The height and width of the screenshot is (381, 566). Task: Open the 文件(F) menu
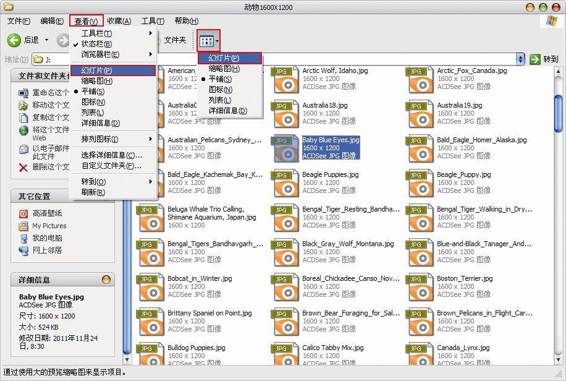(x=18, y=21)
